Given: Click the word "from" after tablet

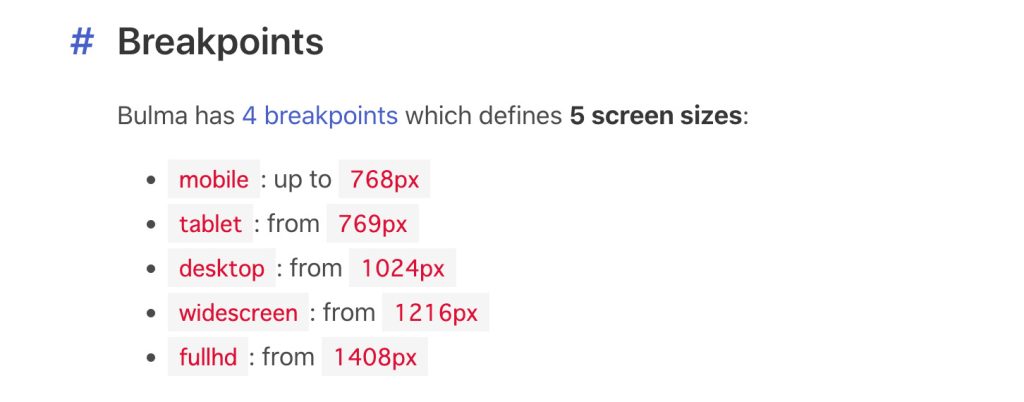Looking at the screenshot, I should pos(293,224).
